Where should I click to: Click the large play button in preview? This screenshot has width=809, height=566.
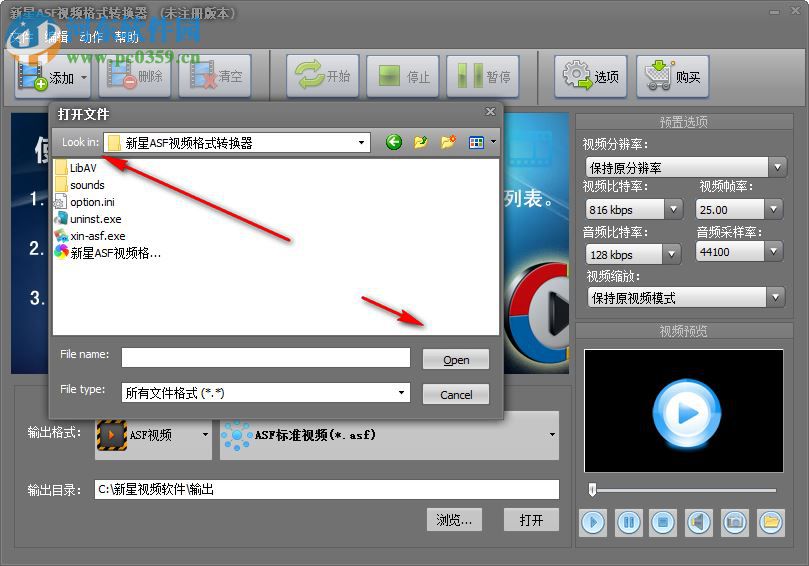686,413
